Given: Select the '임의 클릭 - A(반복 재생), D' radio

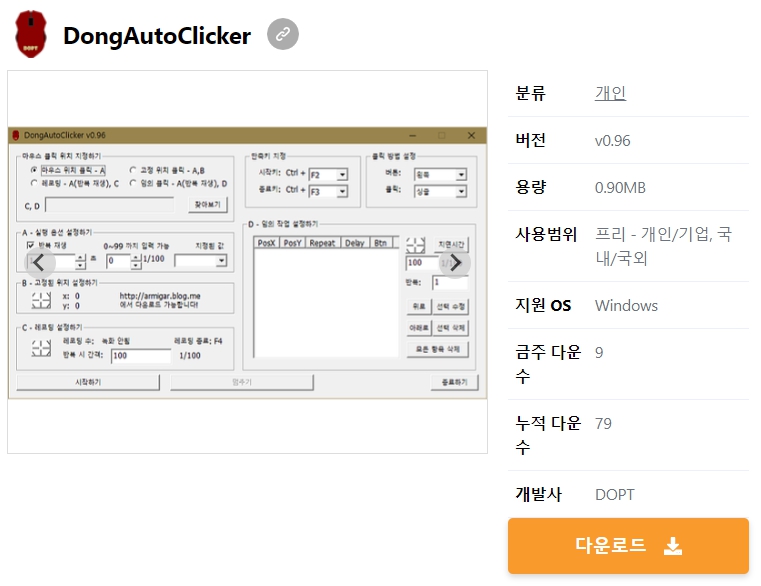Looking at the screenshot, I should point(178,183).
